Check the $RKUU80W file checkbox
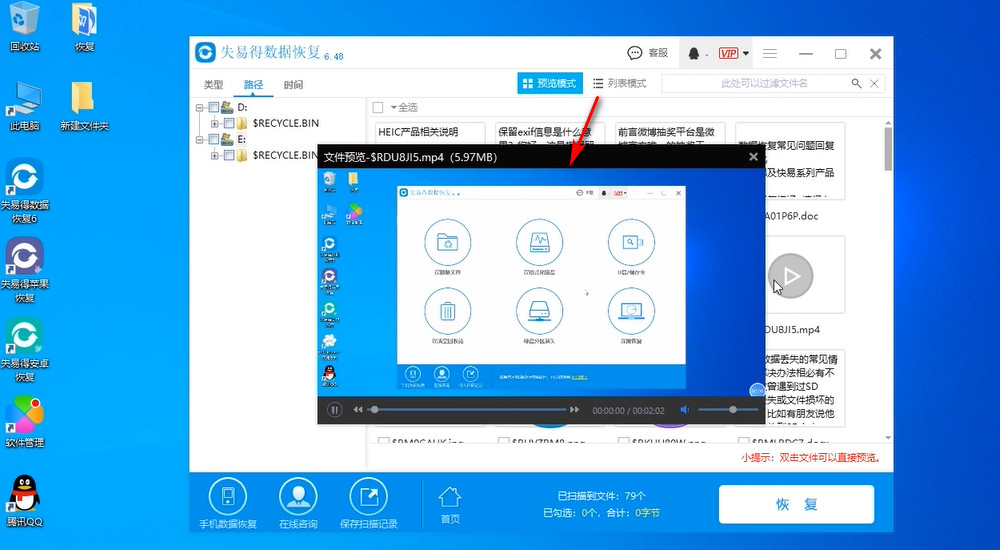This screenshot has width=1000, height=550. point(623,441)
